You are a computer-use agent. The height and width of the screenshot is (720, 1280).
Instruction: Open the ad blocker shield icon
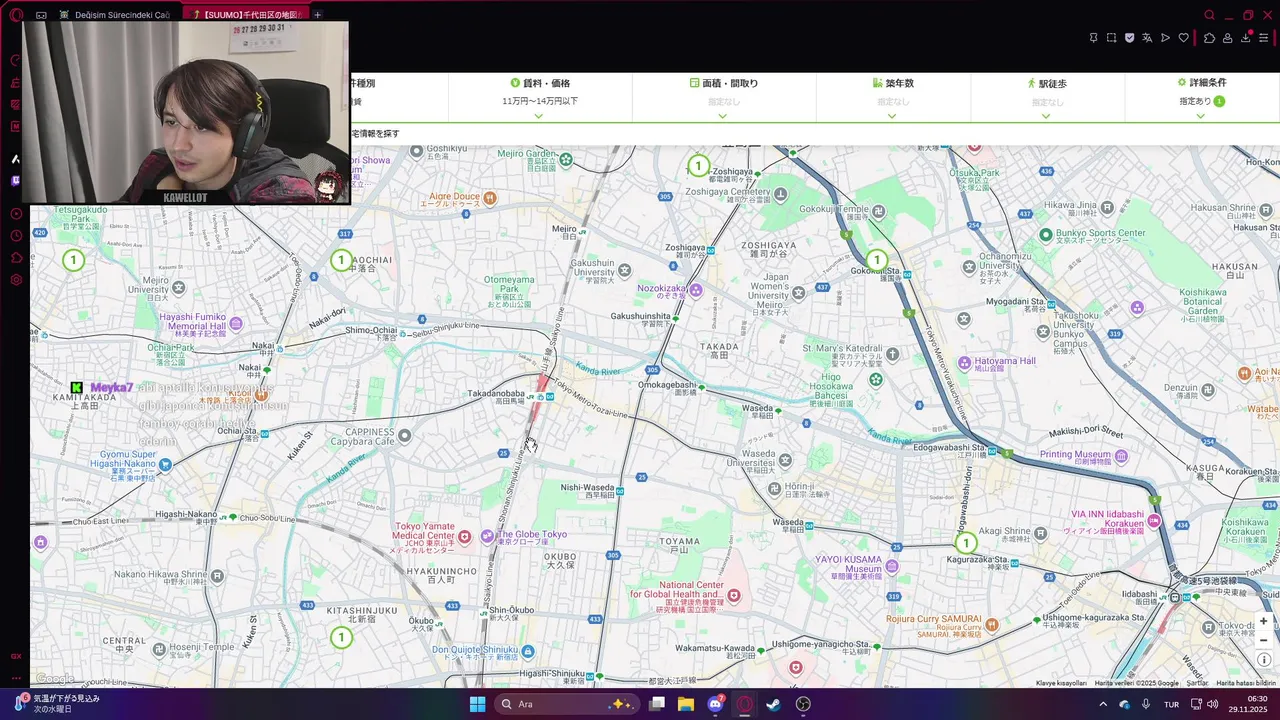coord(1129,38)
